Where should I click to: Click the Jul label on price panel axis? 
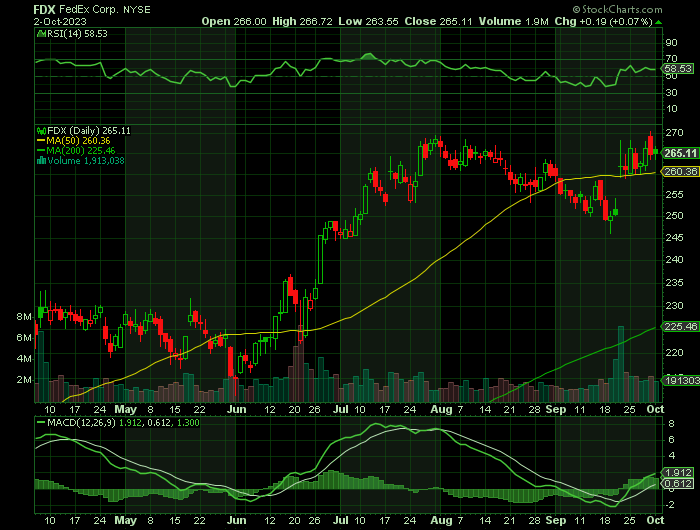point(341,409)
